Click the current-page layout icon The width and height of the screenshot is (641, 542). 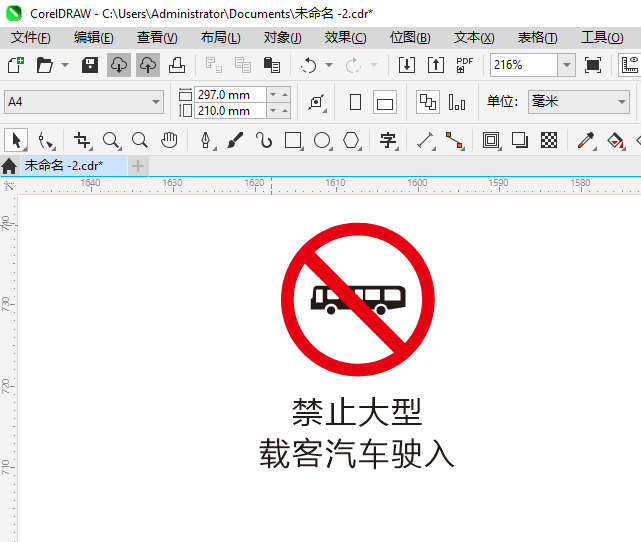(457, 102)
